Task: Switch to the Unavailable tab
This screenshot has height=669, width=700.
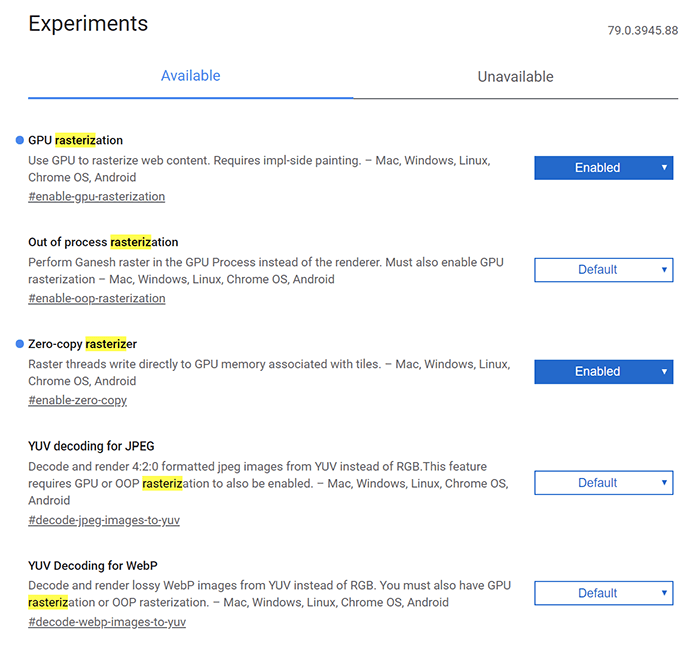Action: [x=516, y=77]
